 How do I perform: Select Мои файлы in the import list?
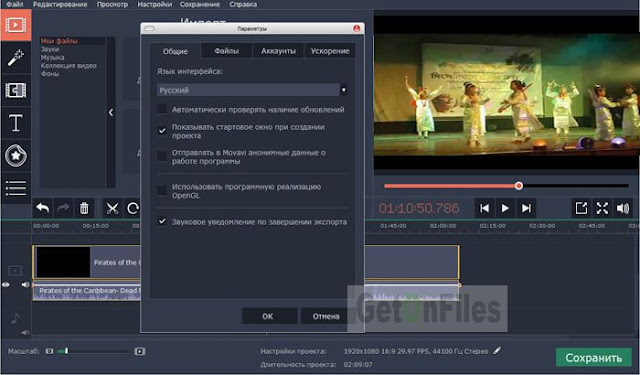coord(59,41)
